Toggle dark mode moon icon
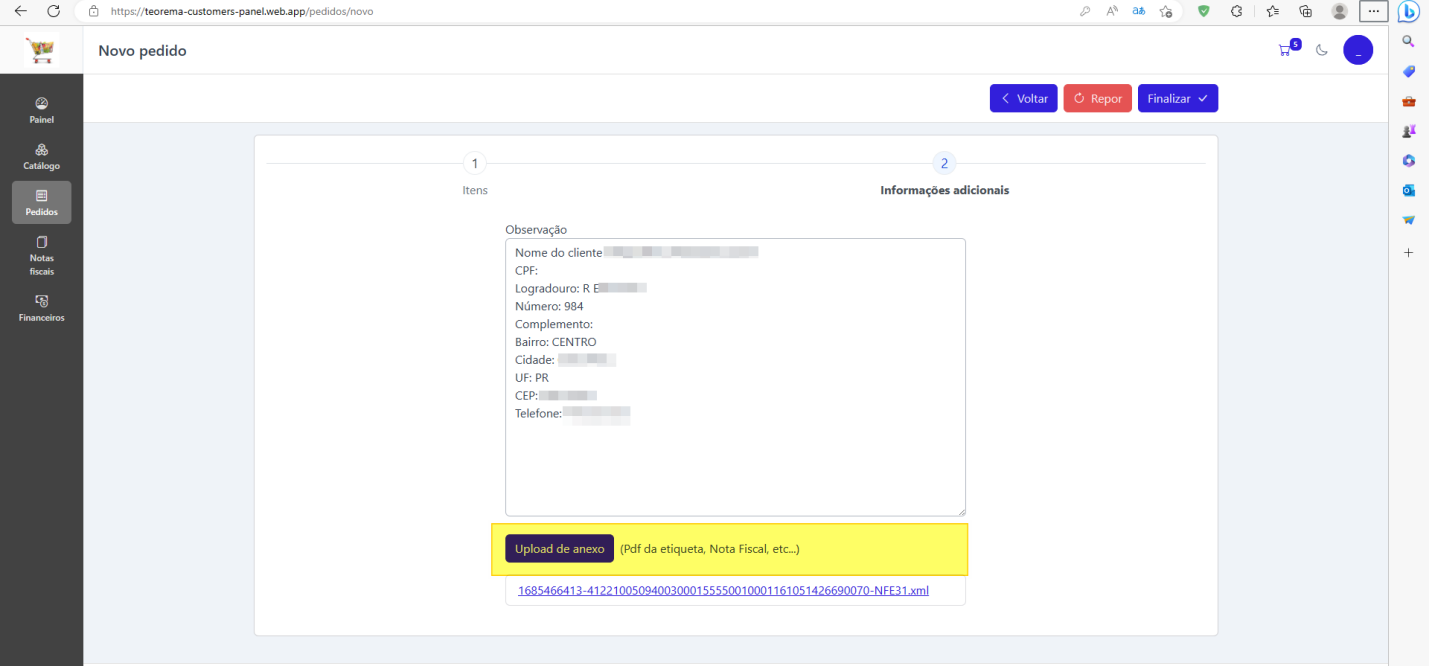This screenshot has height=666, width=1429. (x=1322, y=50)
